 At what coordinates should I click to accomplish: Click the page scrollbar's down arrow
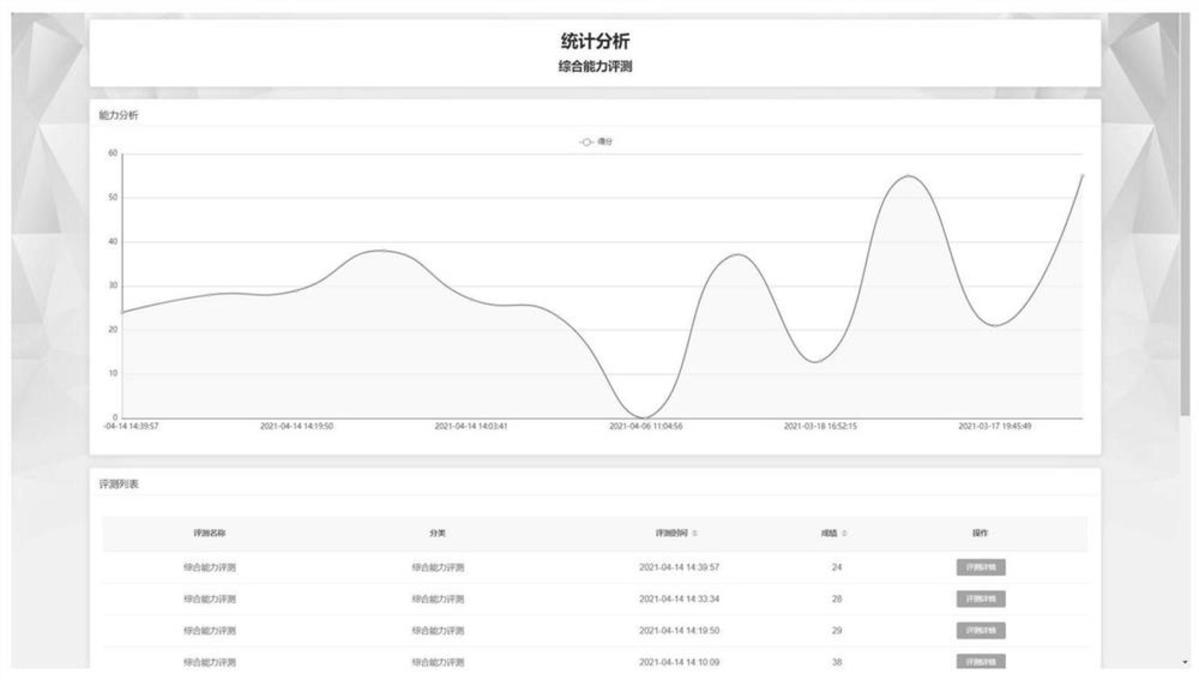click(1186, 662)
